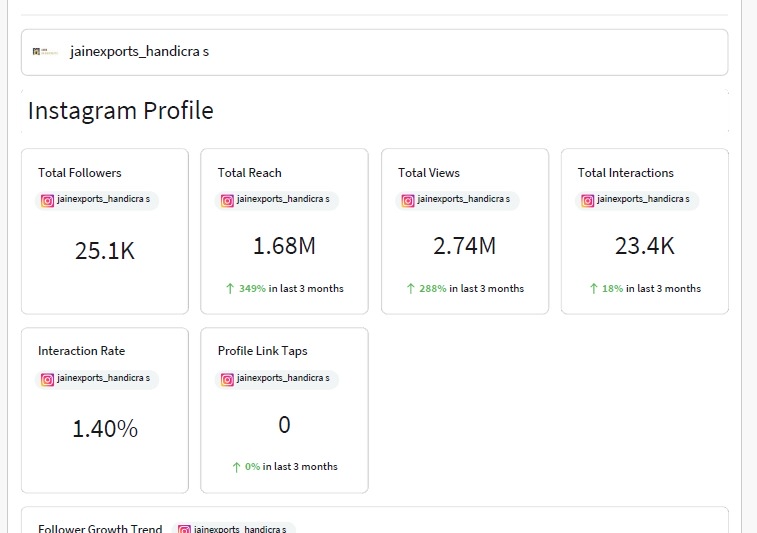The image size is (757, 533).
Task: Select the jainexports_handicrafts account name at top
Action: click(x=140, y=52)
